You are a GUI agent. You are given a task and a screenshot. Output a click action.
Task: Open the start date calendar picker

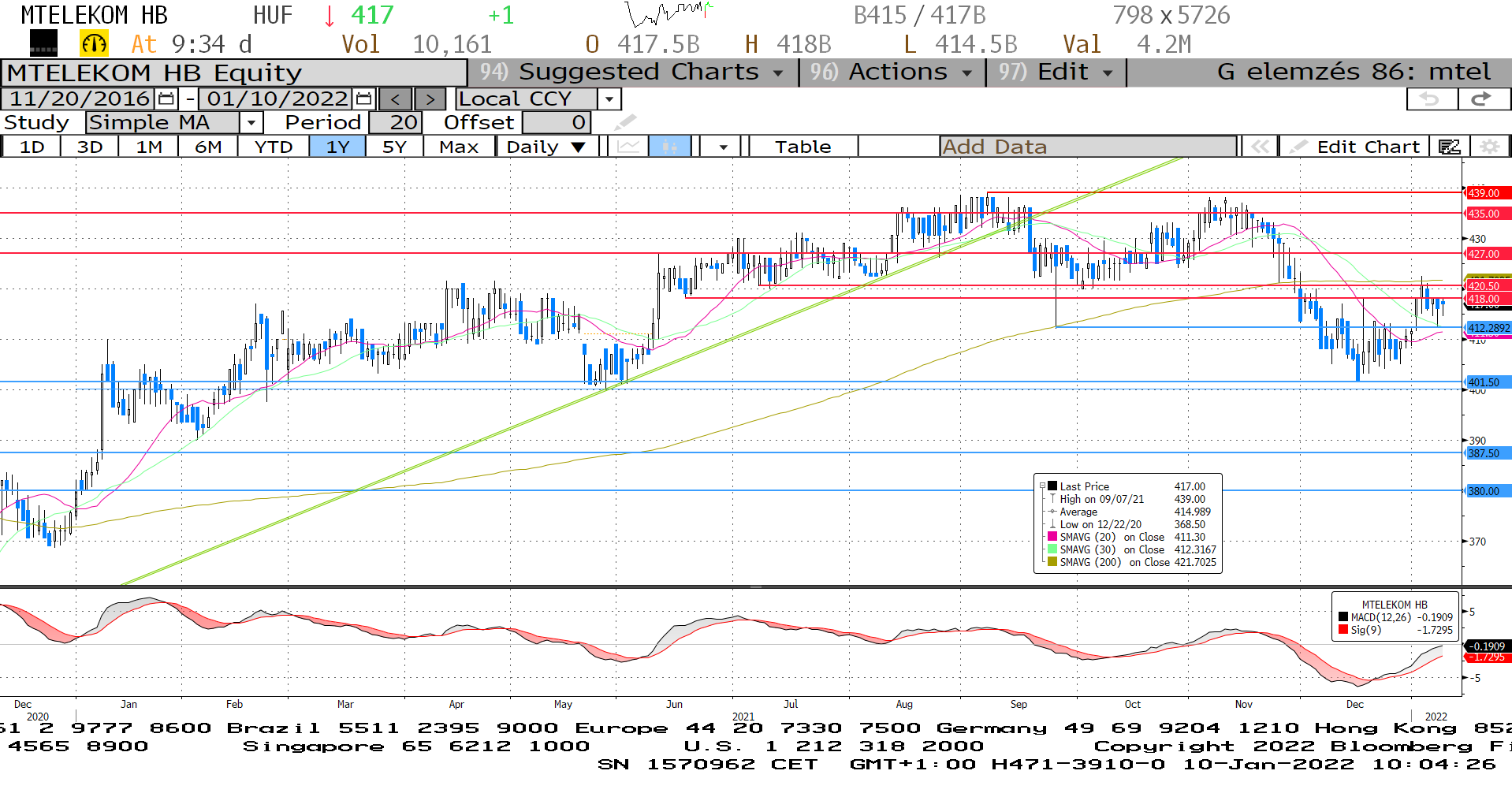pyautogui.click(x=166, y=99)
